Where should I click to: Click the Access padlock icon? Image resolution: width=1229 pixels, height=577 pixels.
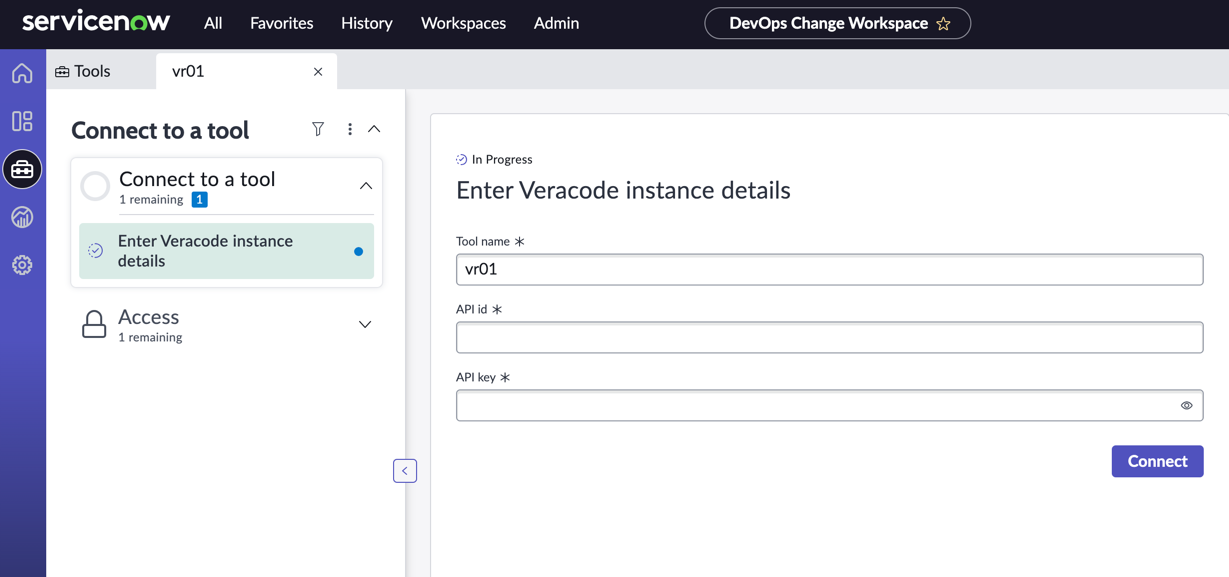[x=94, y=324]
